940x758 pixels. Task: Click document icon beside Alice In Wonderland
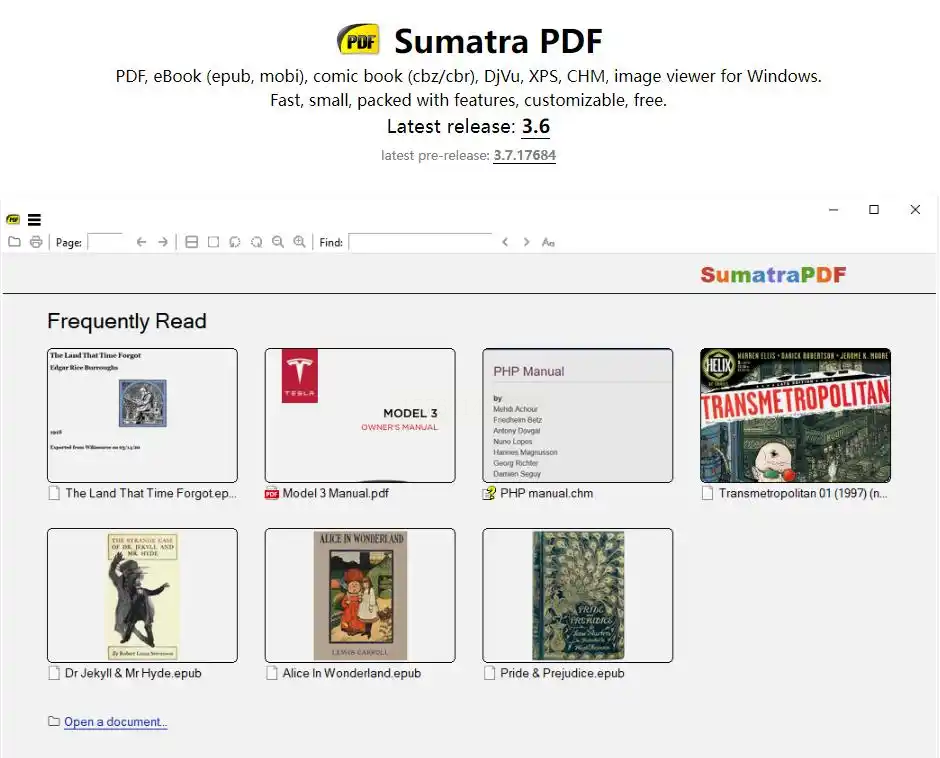point(272,673)
